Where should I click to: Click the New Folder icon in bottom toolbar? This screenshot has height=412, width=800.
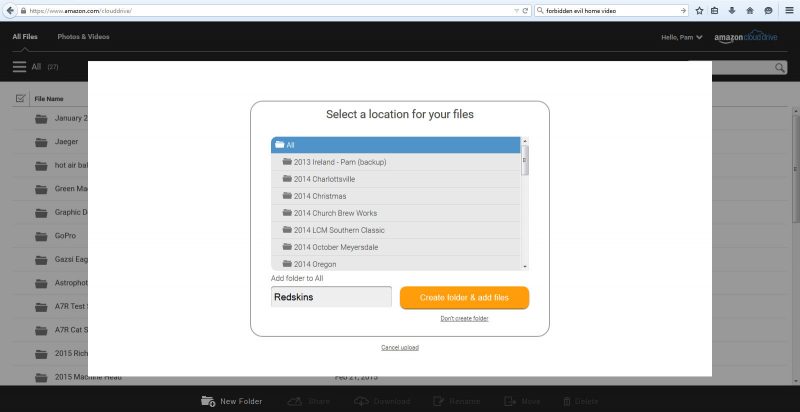coord(208,401)
